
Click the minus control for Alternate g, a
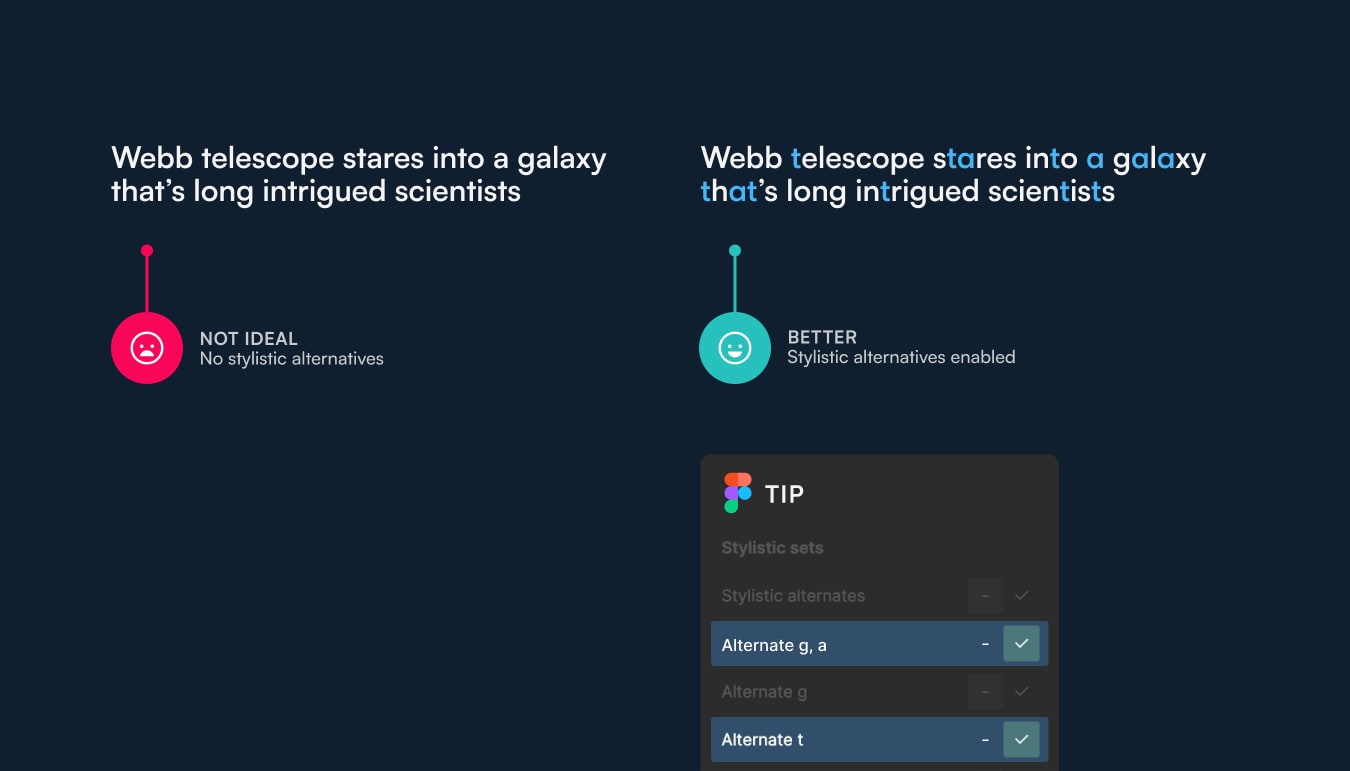click(x=985, y=644)
